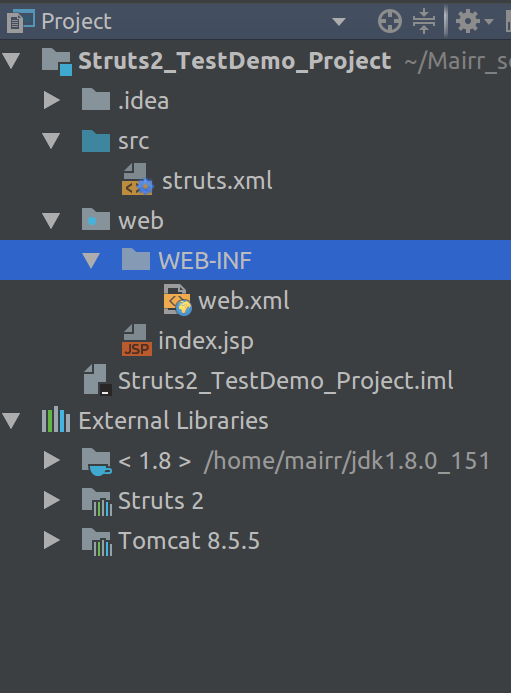Click the Struts 2 library icon
511x693 pixels.
point(97,502)
